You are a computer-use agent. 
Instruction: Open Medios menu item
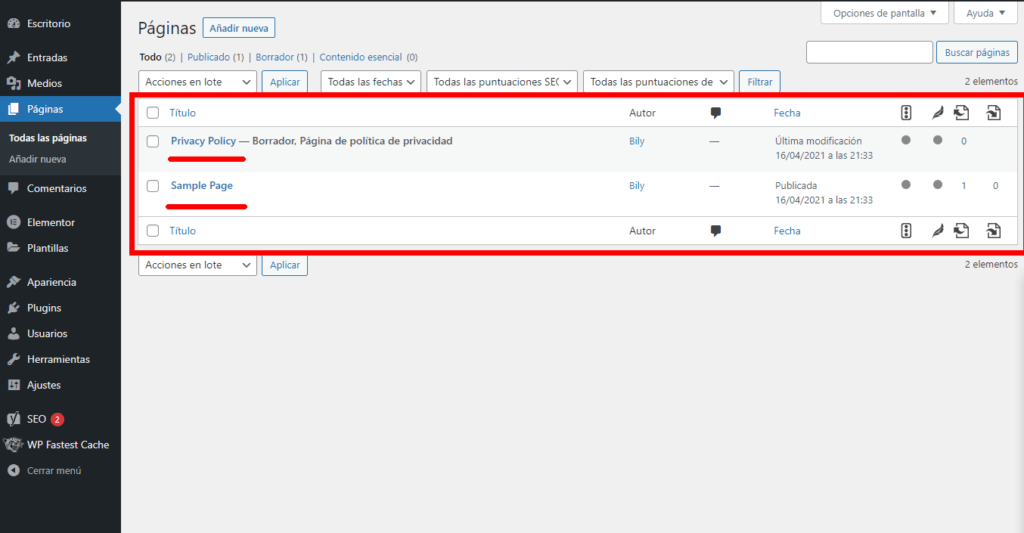click(x=44, y=83)
